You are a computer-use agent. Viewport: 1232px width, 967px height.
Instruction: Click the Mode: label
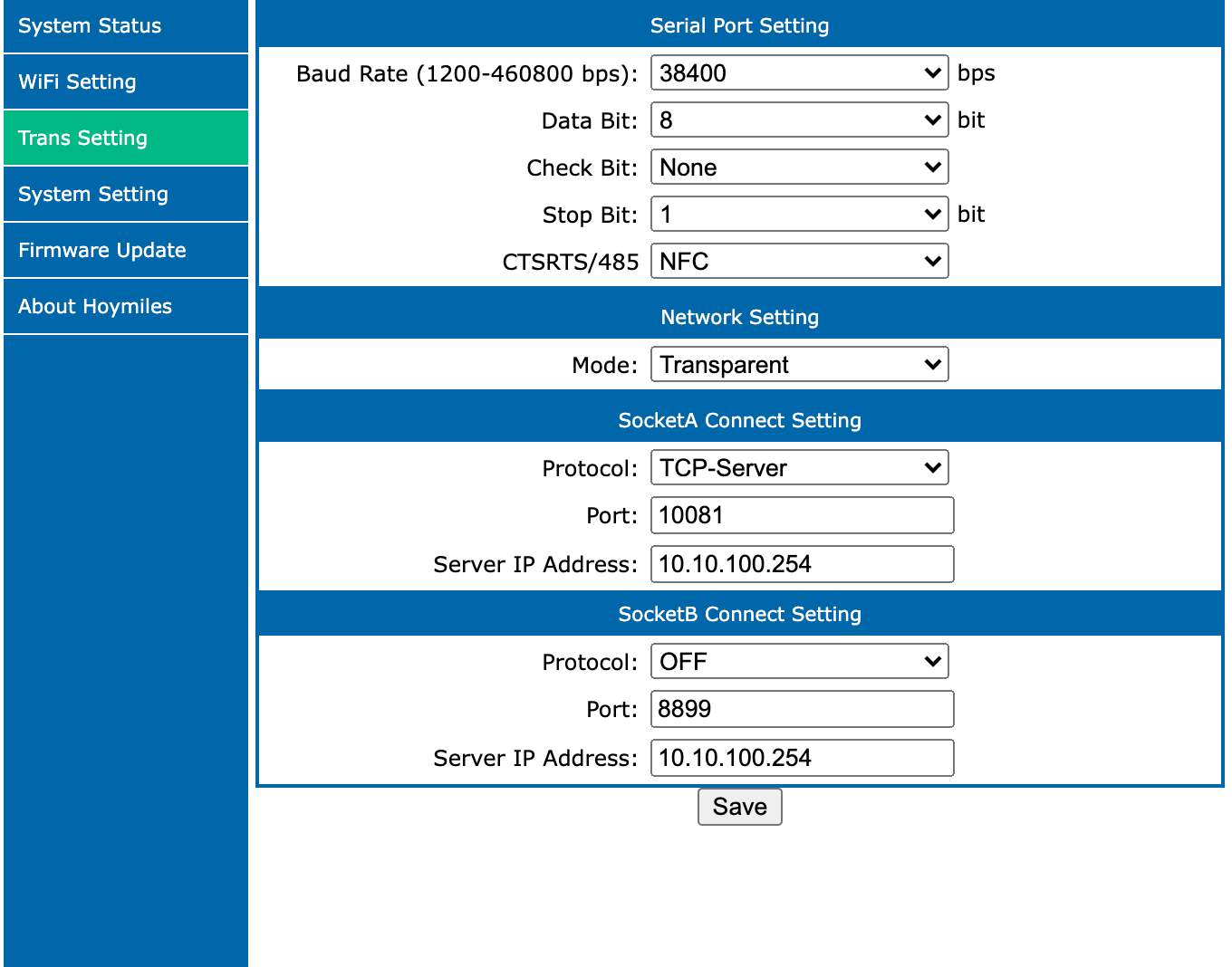[605, 365]
